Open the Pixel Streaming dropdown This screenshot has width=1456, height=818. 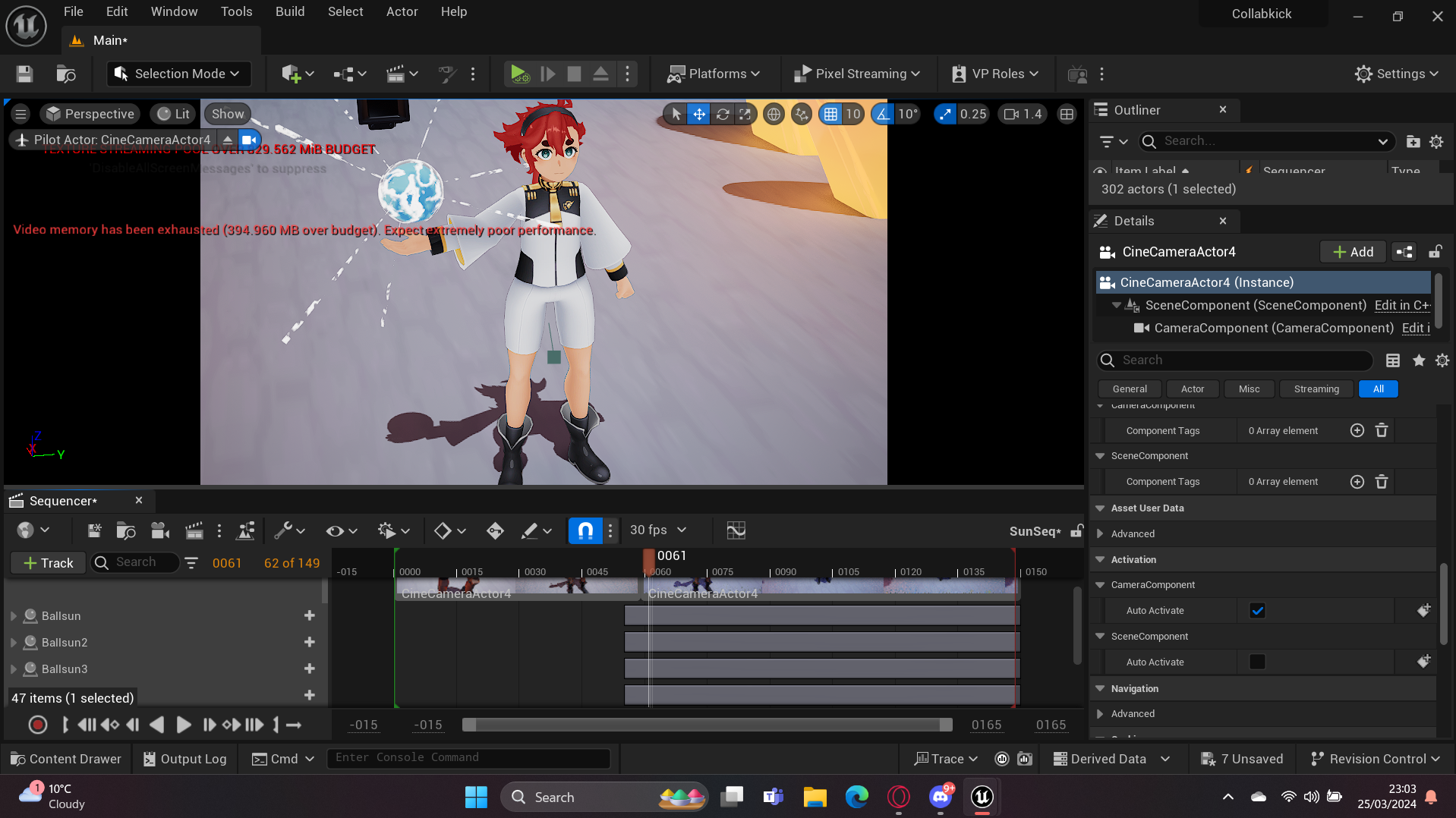(x=857, y=74)
